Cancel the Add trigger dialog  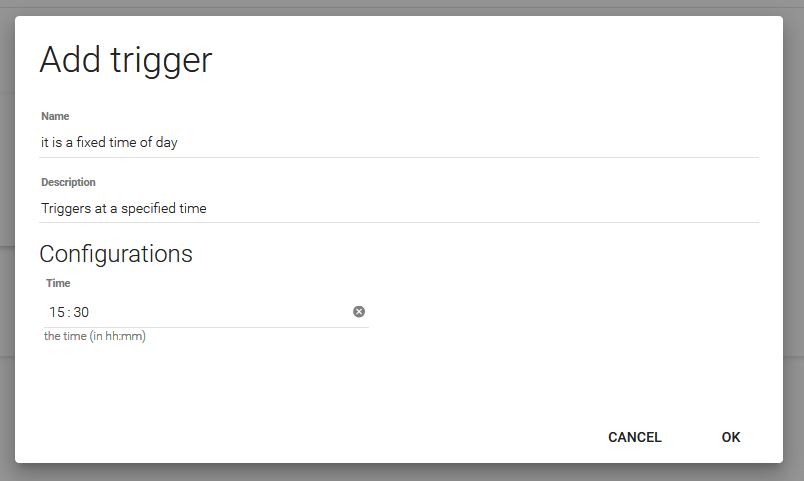click(635, 437)
